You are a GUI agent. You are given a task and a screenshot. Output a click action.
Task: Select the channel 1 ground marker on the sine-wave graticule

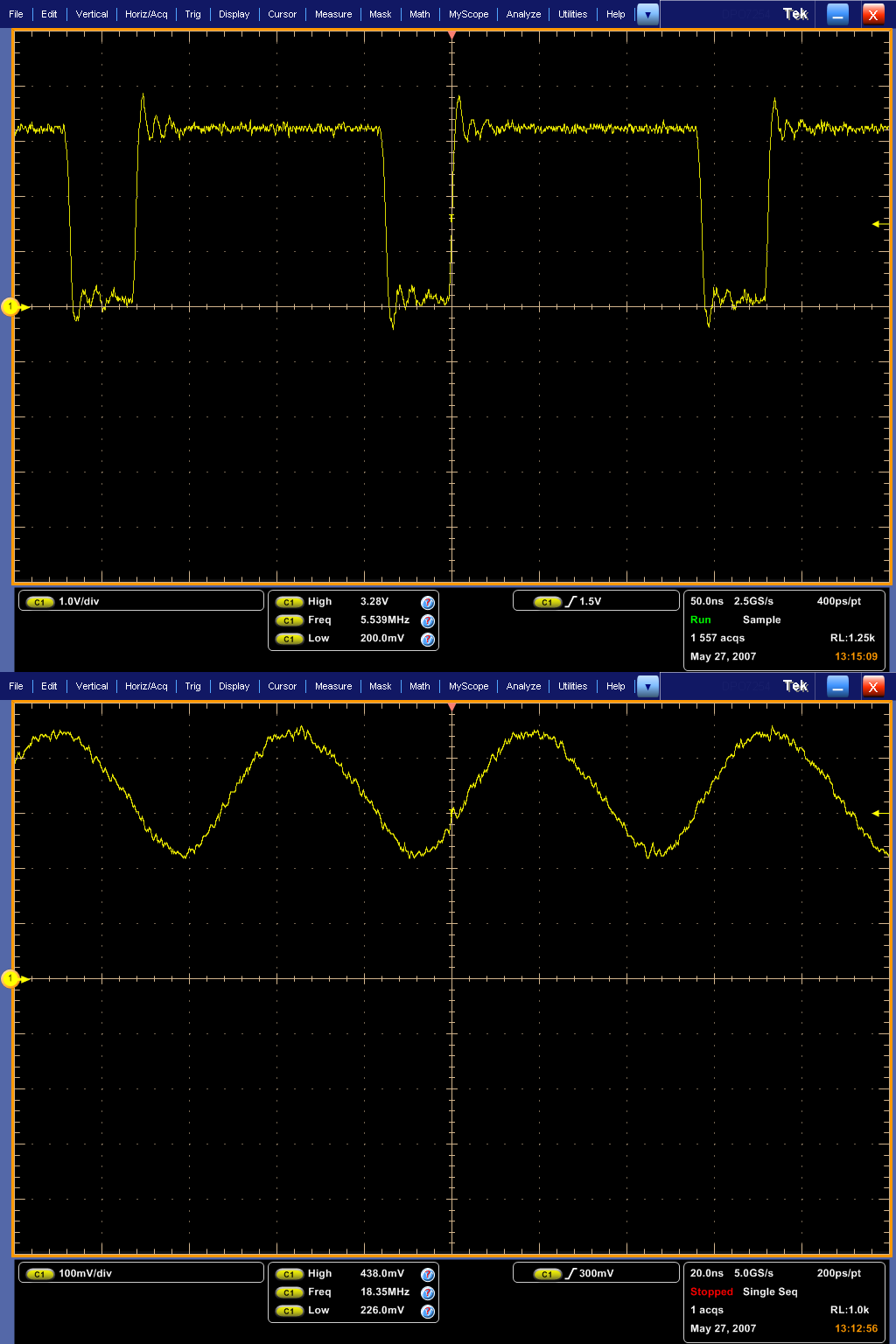pos(11,979)
